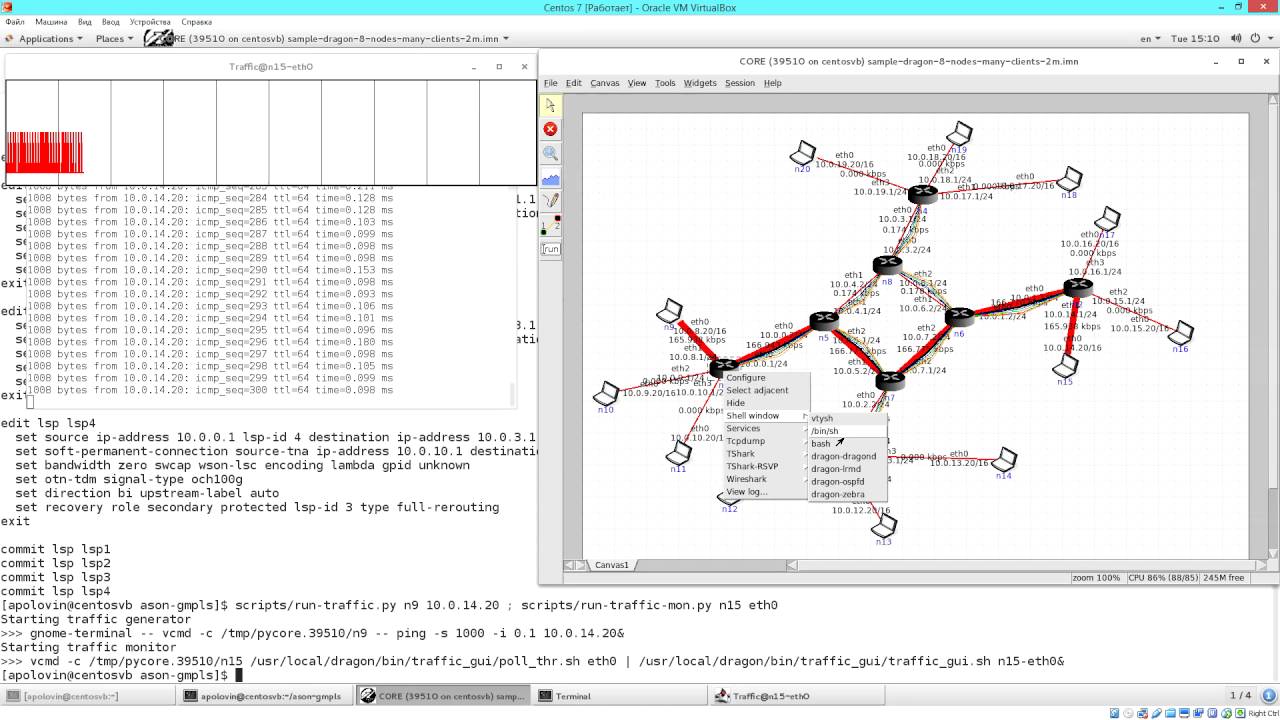Click laptop node n19 on canvas
This screenshot has height=720, width=1280.
tap(959, 133)
